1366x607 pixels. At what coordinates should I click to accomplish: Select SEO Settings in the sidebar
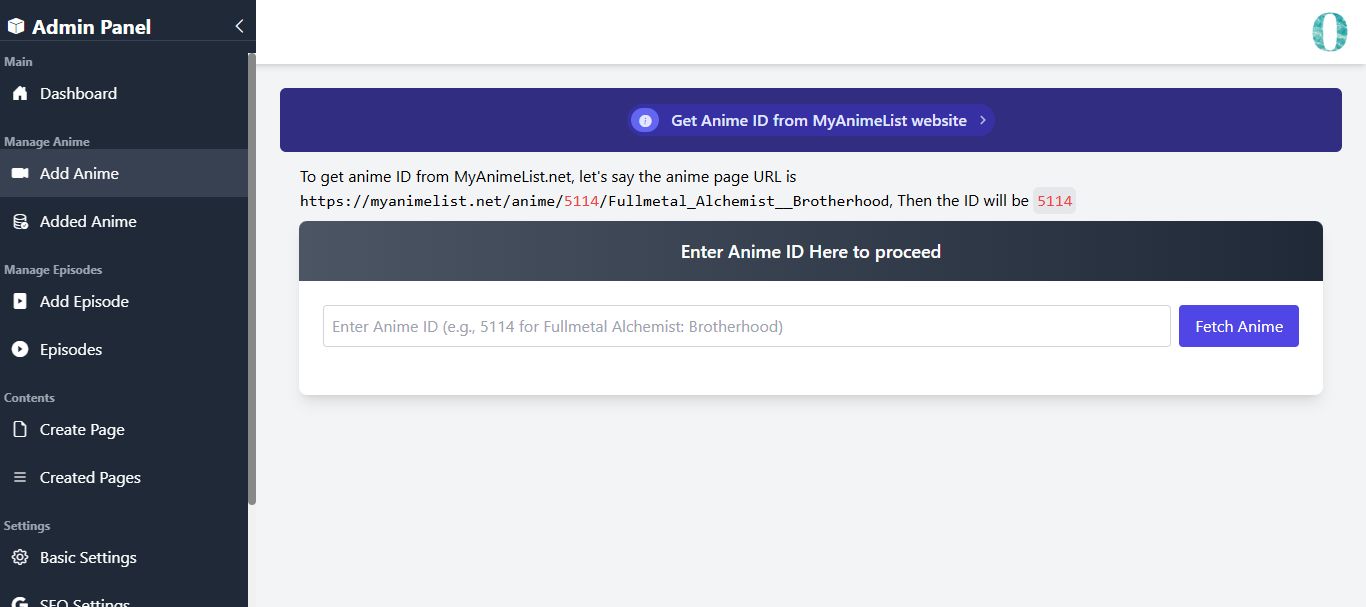pos(85,601)
